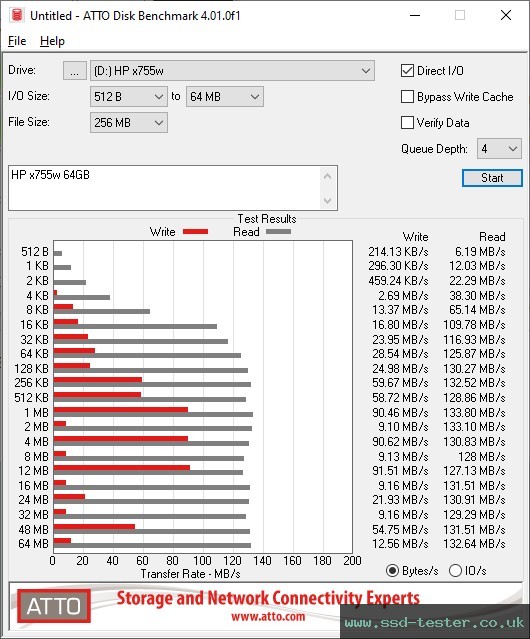Click the write value 2.69 MB/s

pos(403,295)
